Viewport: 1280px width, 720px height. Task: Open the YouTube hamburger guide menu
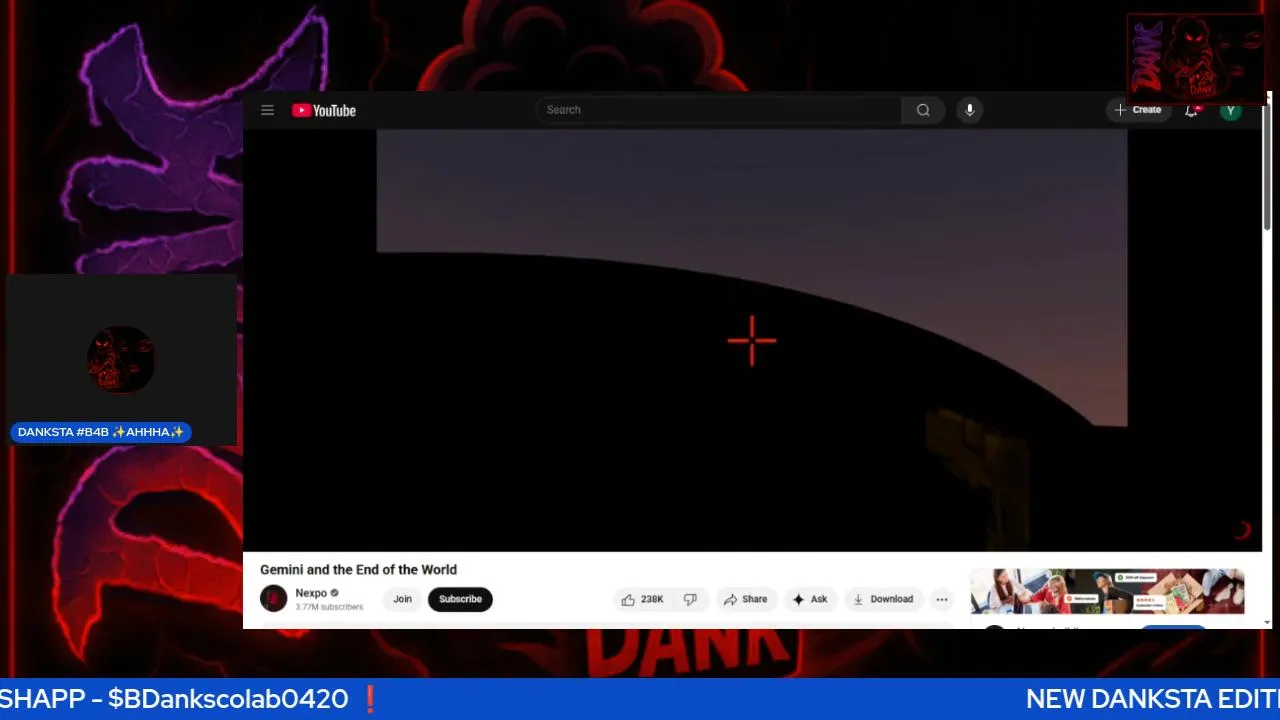[267, 110]
